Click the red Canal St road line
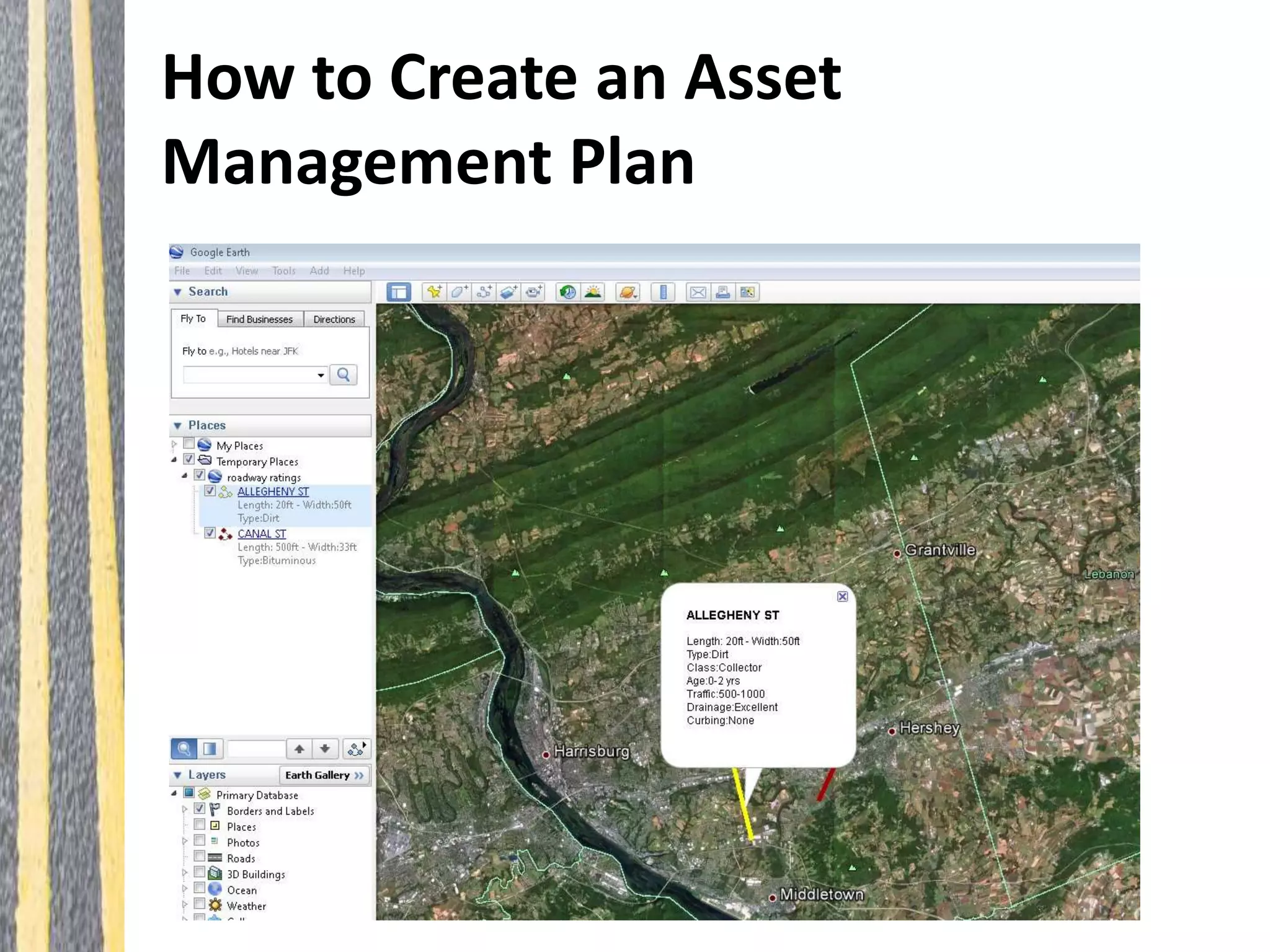Viewport: 1270px width, 952px height. [x=826, y=785]
